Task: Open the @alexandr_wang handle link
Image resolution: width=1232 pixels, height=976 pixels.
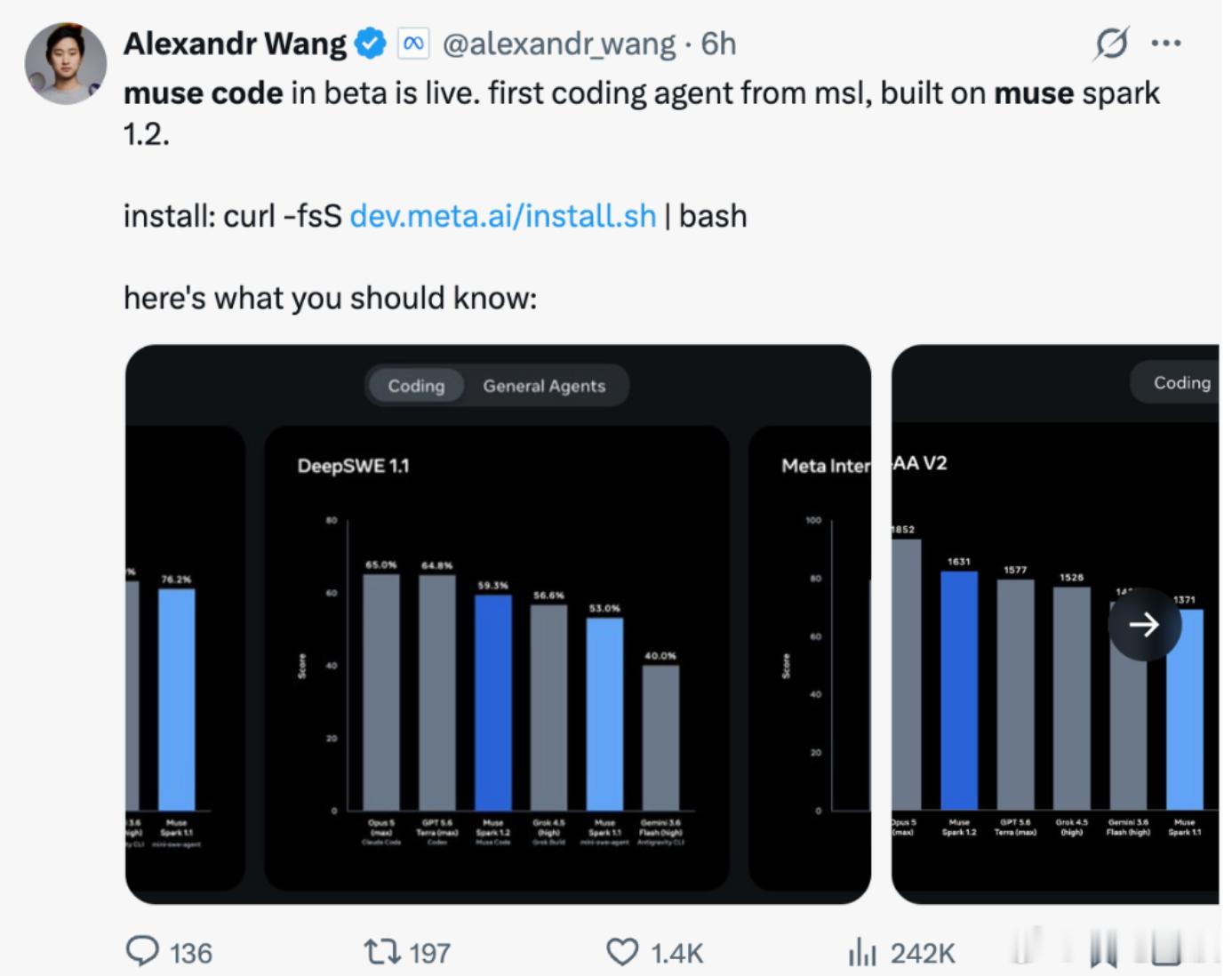Action: pyautogui.click(x=559, y=44)
